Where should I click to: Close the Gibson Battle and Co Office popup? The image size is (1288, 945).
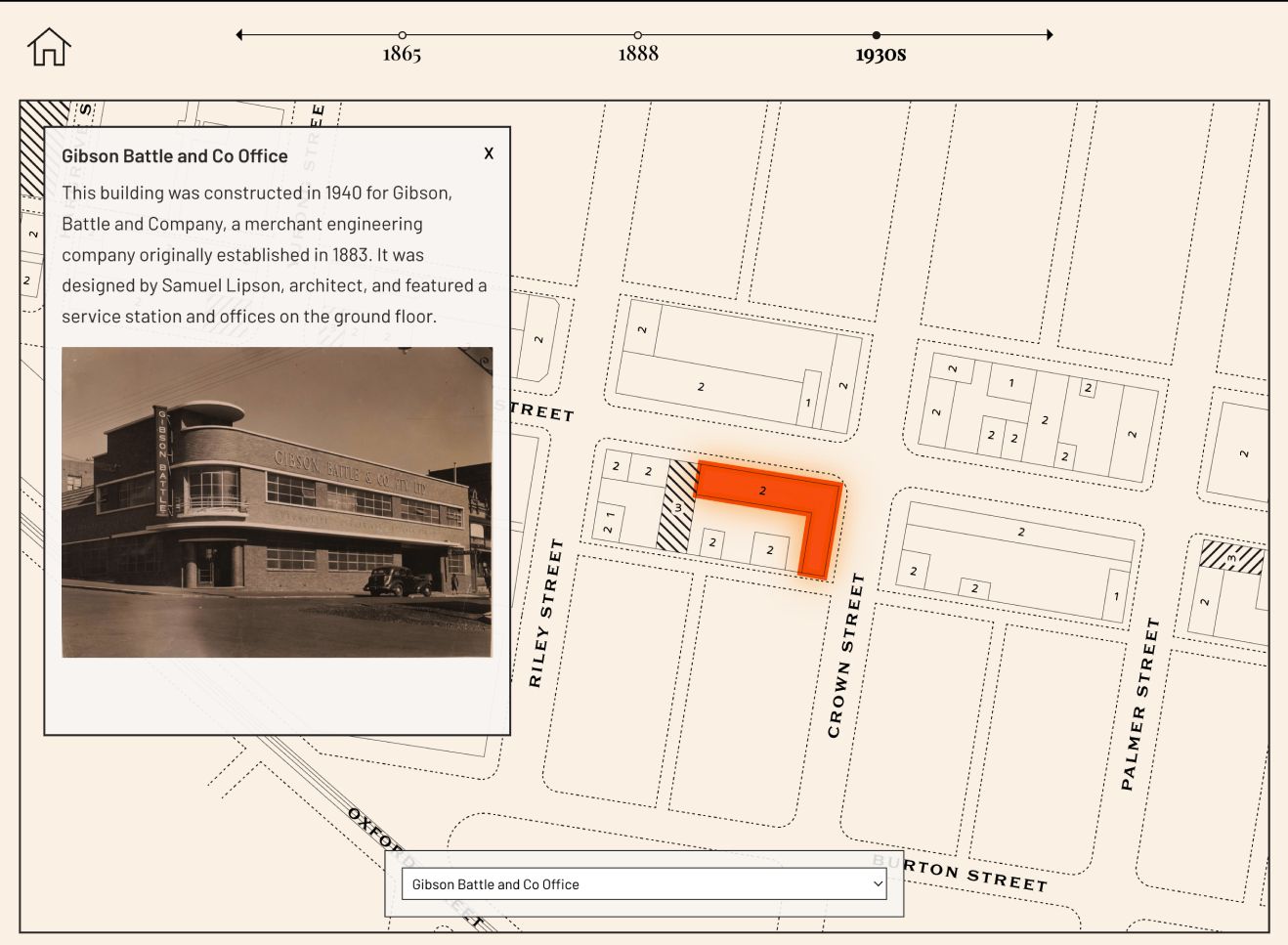tap(488, 153)
